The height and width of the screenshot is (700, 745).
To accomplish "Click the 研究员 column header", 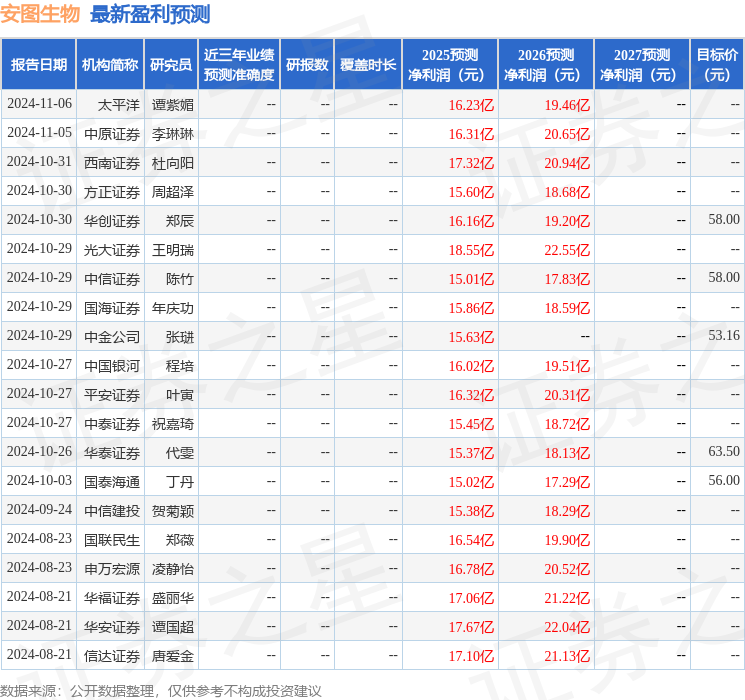I will point(171,65).
